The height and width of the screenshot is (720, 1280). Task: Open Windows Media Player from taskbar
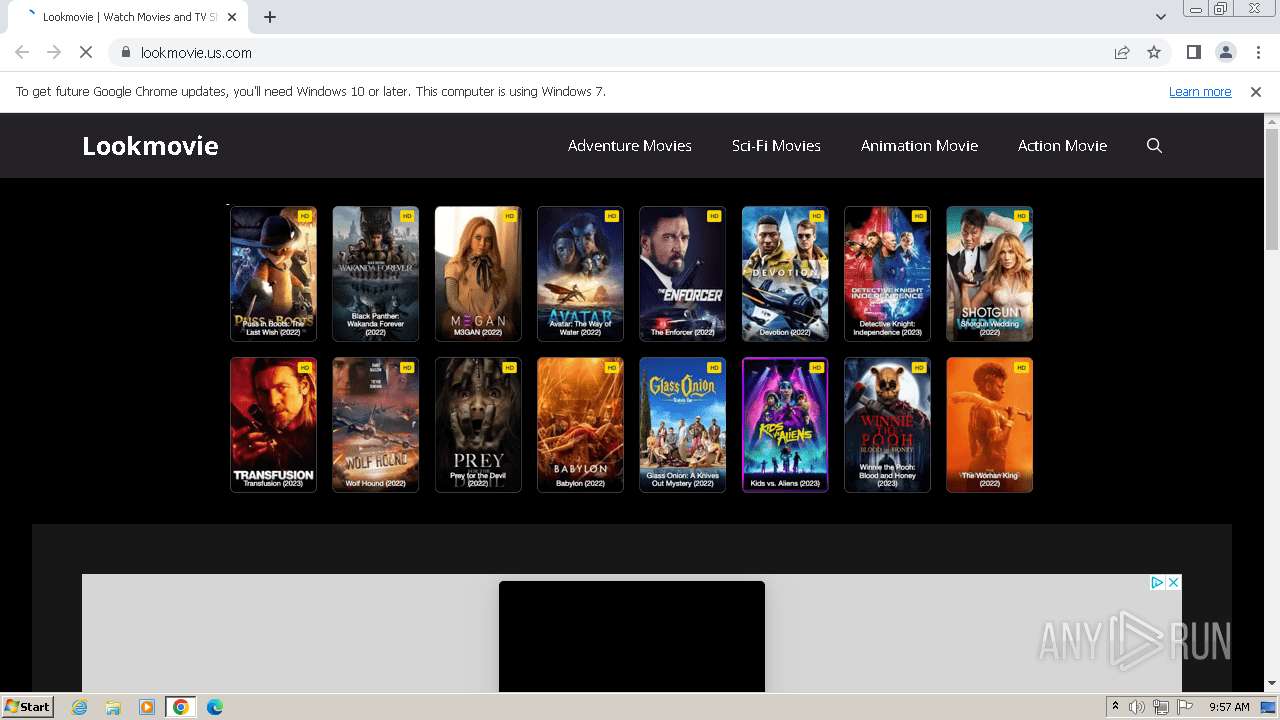click(147, 707)
